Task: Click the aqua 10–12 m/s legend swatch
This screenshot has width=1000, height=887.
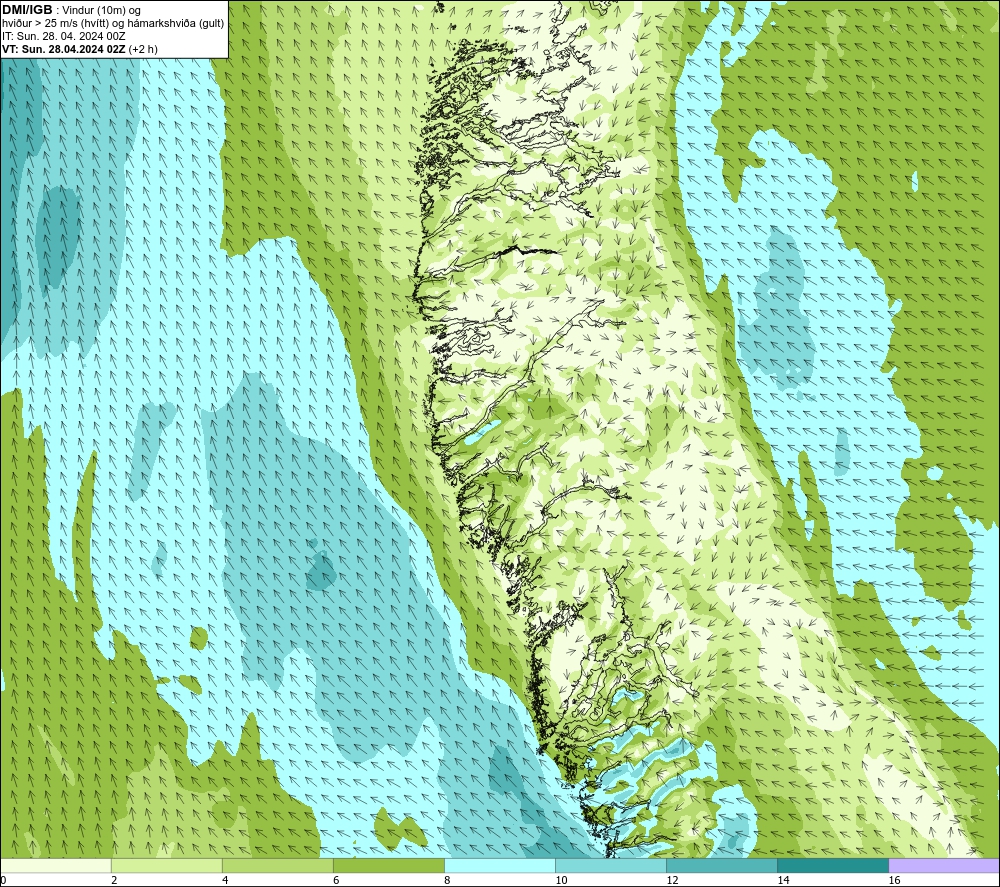Action: (x=610, y=865)
